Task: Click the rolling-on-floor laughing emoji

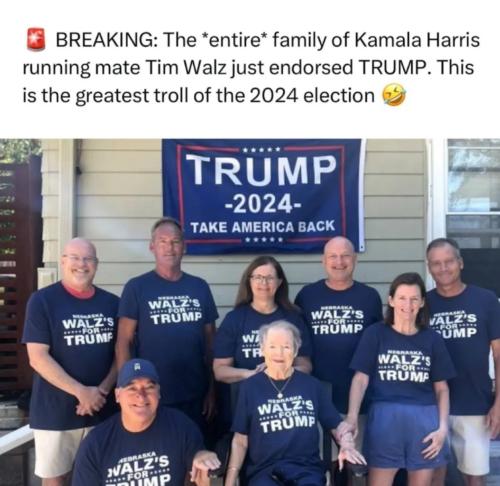Action: (393, 95)
